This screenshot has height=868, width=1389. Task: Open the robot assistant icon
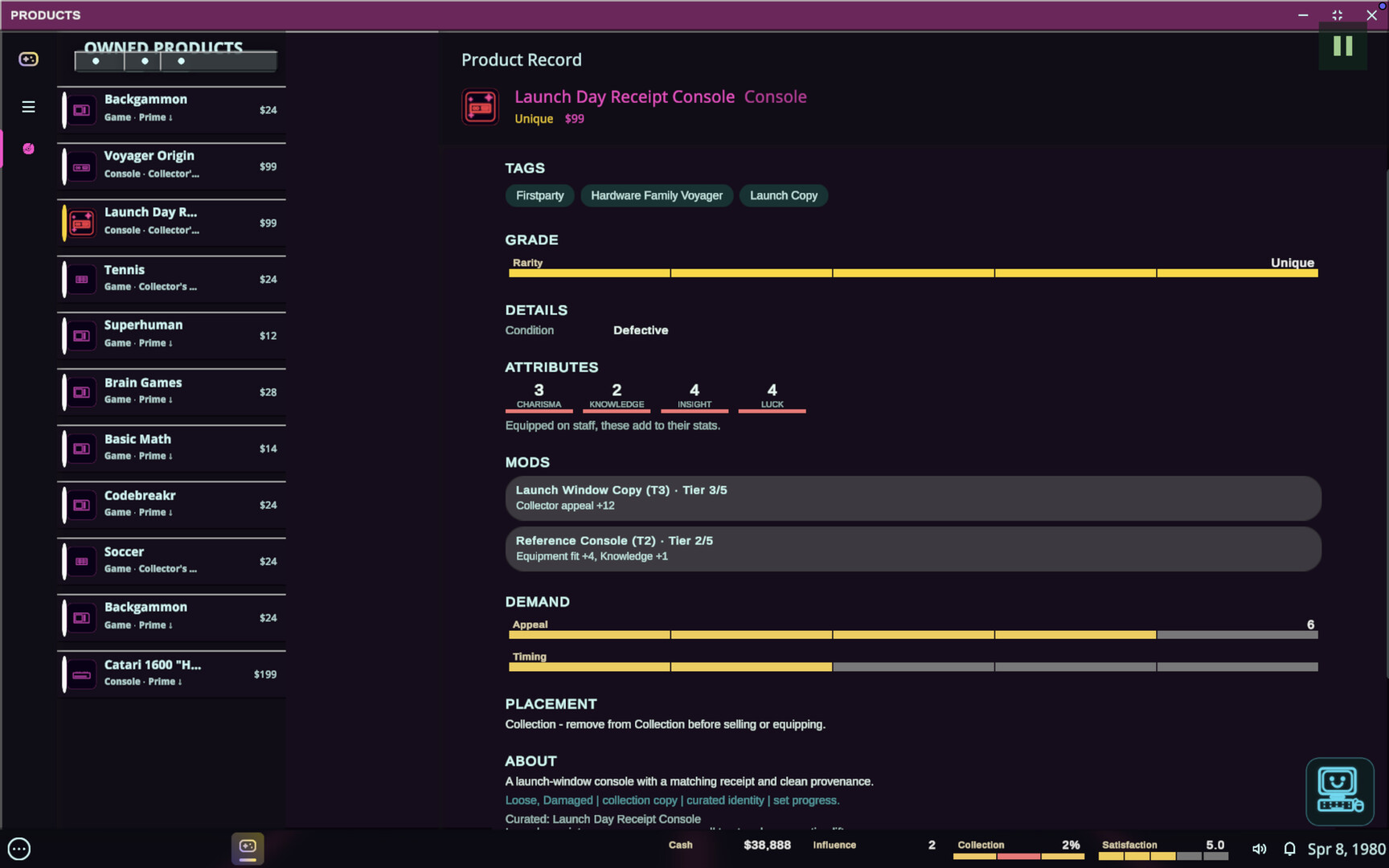click(x=1339, y=792)
